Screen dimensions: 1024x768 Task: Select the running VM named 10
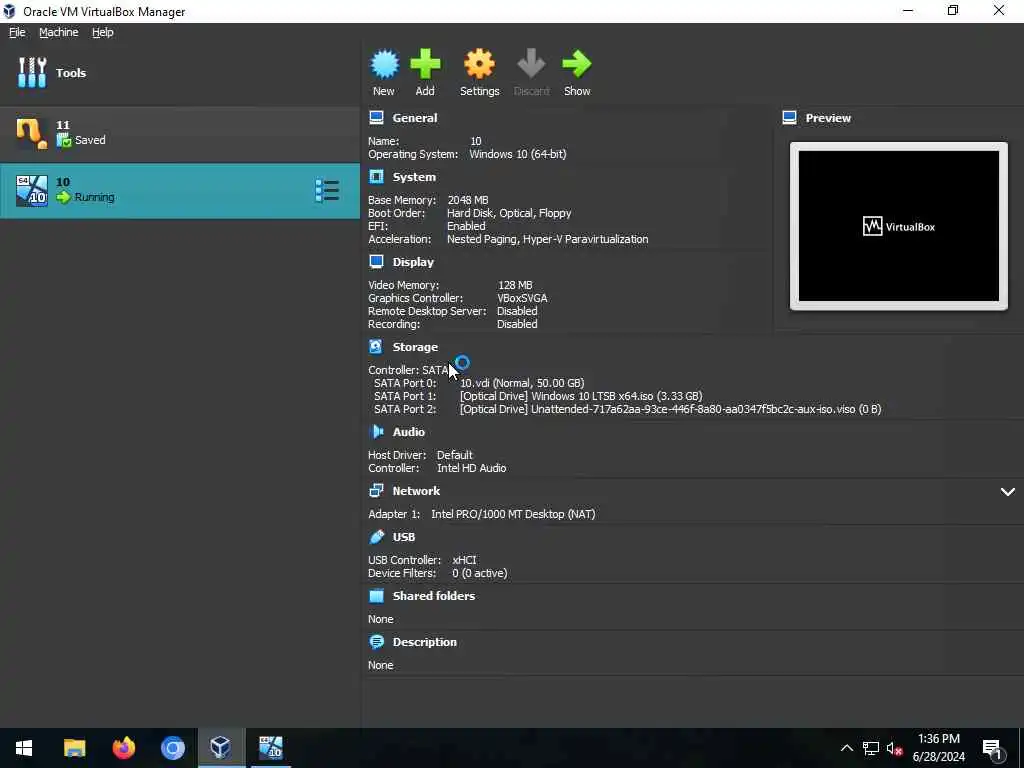pos(180,191)
